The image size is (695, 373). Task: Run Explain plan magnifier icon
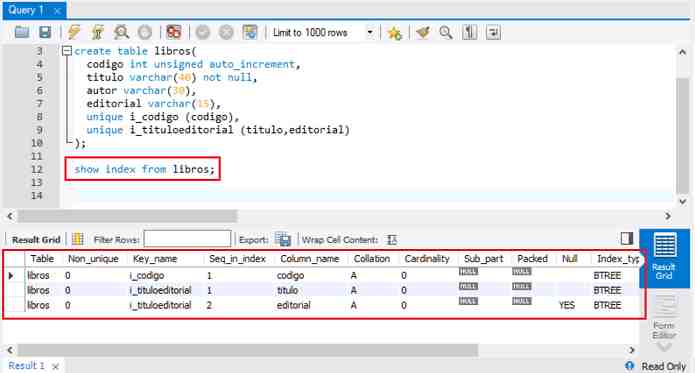(x=121, y=32)
